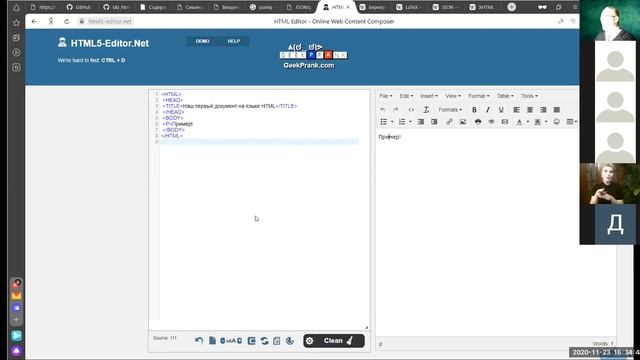Click html5-editor.net address bar
640x360 pixels.
coord(110,21)
